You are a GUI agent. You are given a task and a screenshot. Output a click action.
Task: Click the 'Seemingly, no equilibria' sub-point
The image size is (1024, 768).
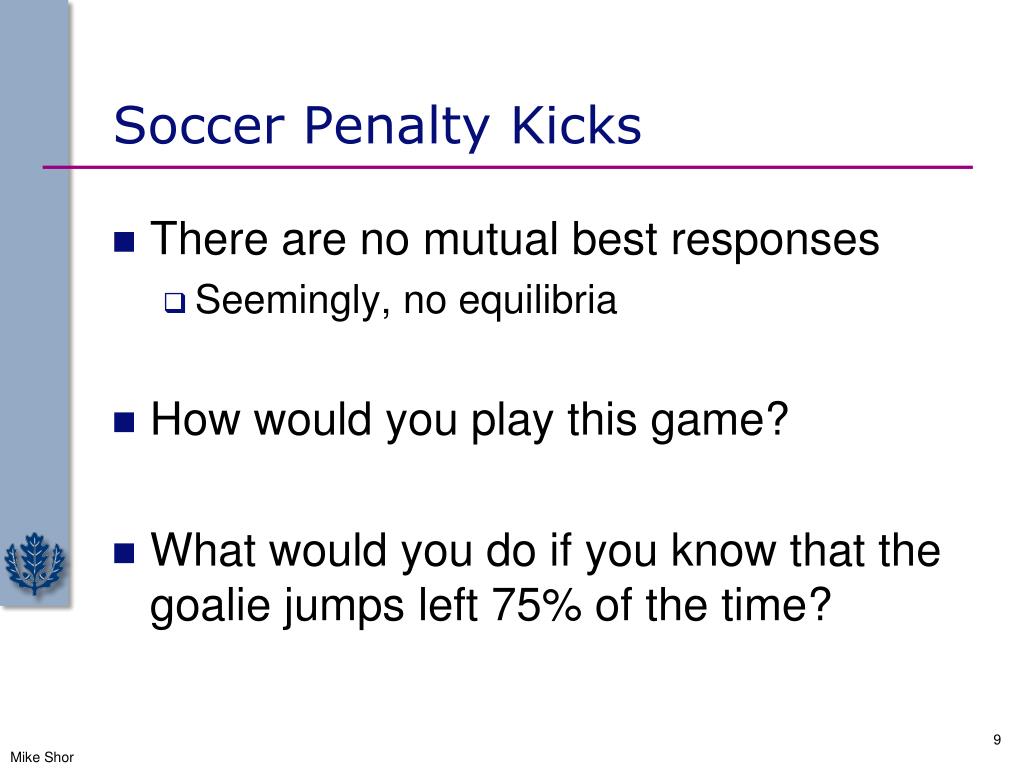pos(406,301)
